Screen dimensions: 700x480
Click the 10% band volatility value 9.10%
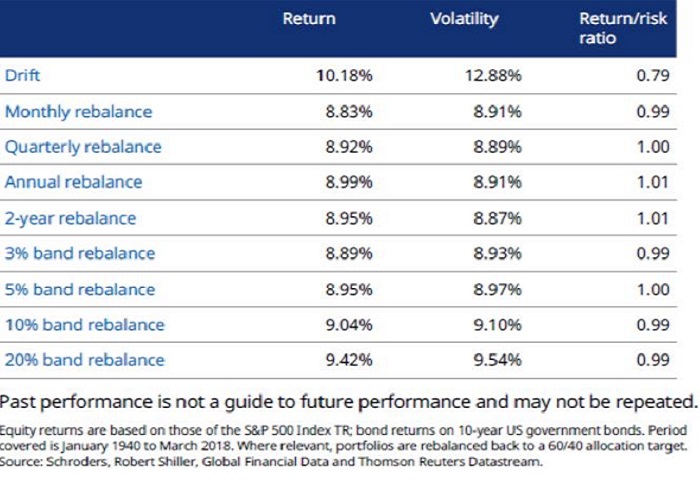pos(497,324)
